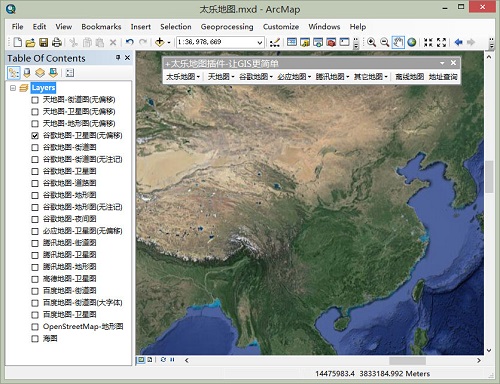Create a new map document
Viewport: 500px width, 384px height.
(x=17, y=42)
